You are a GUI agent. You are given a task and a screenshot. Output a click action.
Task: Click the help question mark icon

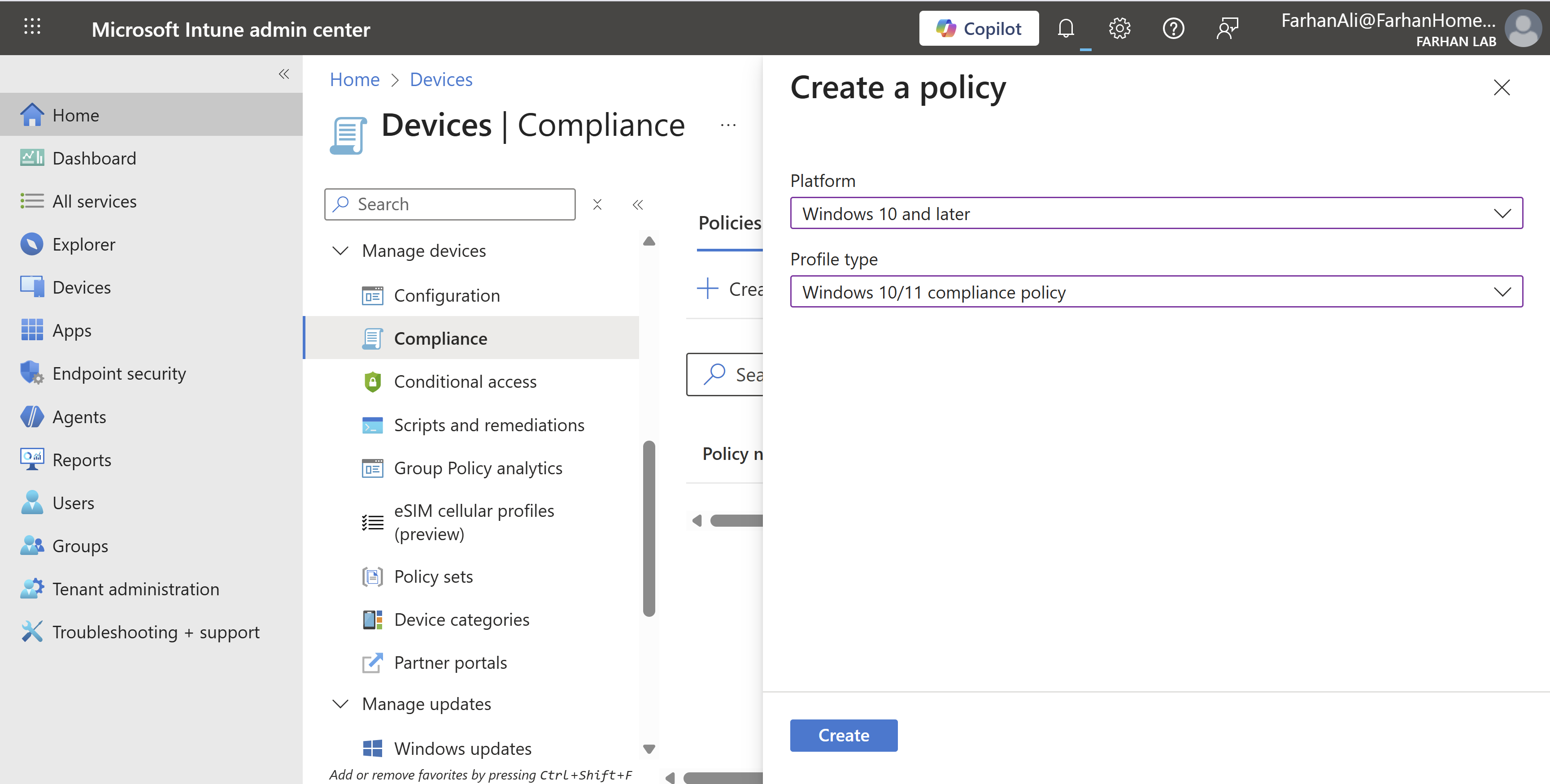click(x=1173, y=28)
